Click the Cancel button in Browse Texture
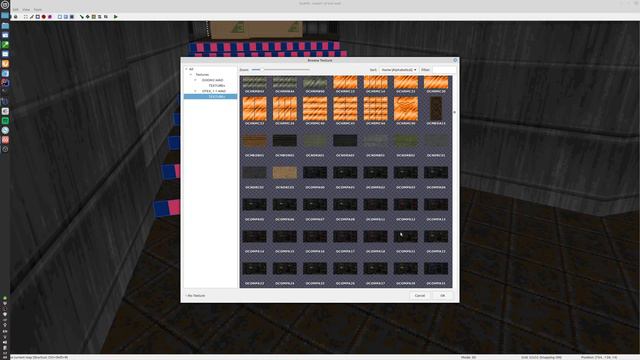This screenshot has height=360, width=640. click(420, 296)
